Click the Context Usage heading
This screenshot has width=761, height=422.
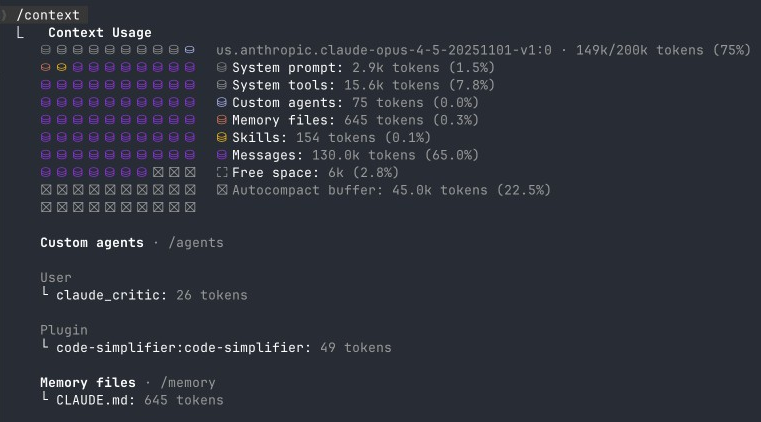tap(100, 33)
